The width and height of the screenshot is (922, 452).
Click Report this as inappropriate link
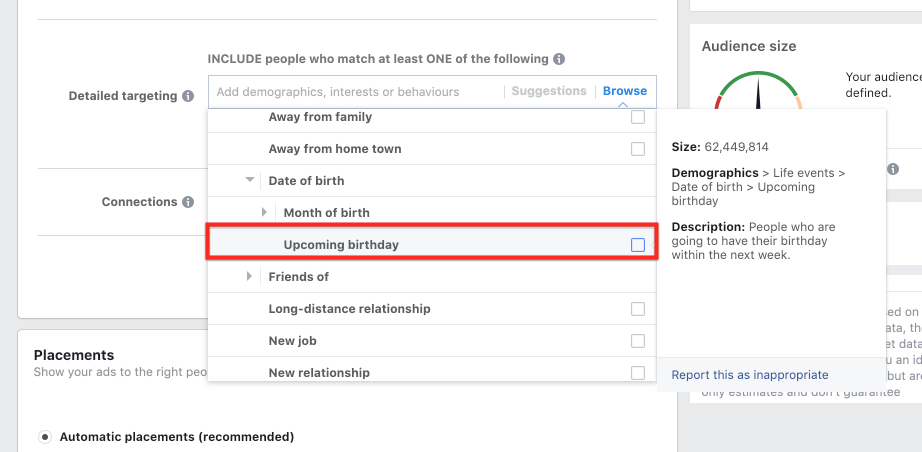(750, 375)
